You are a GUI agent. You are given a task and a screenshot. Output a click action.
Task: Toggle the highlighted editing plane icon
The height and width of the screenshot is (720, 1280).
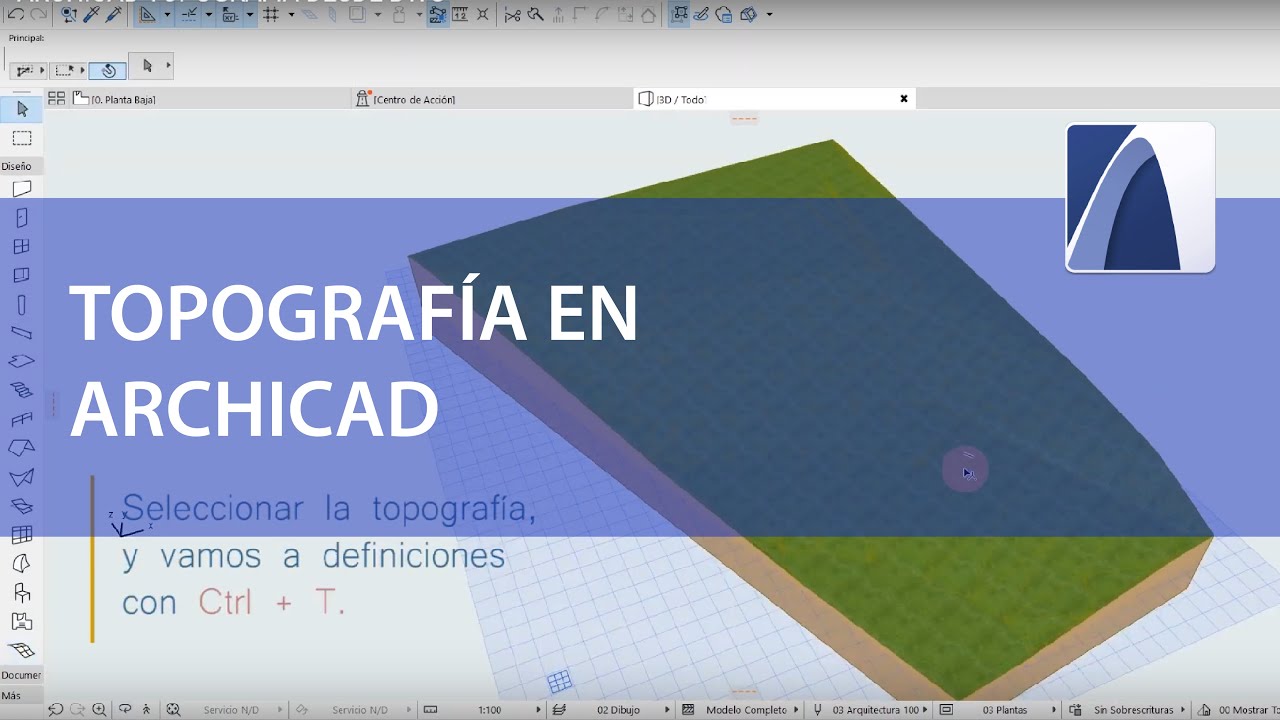coord(680,14)
